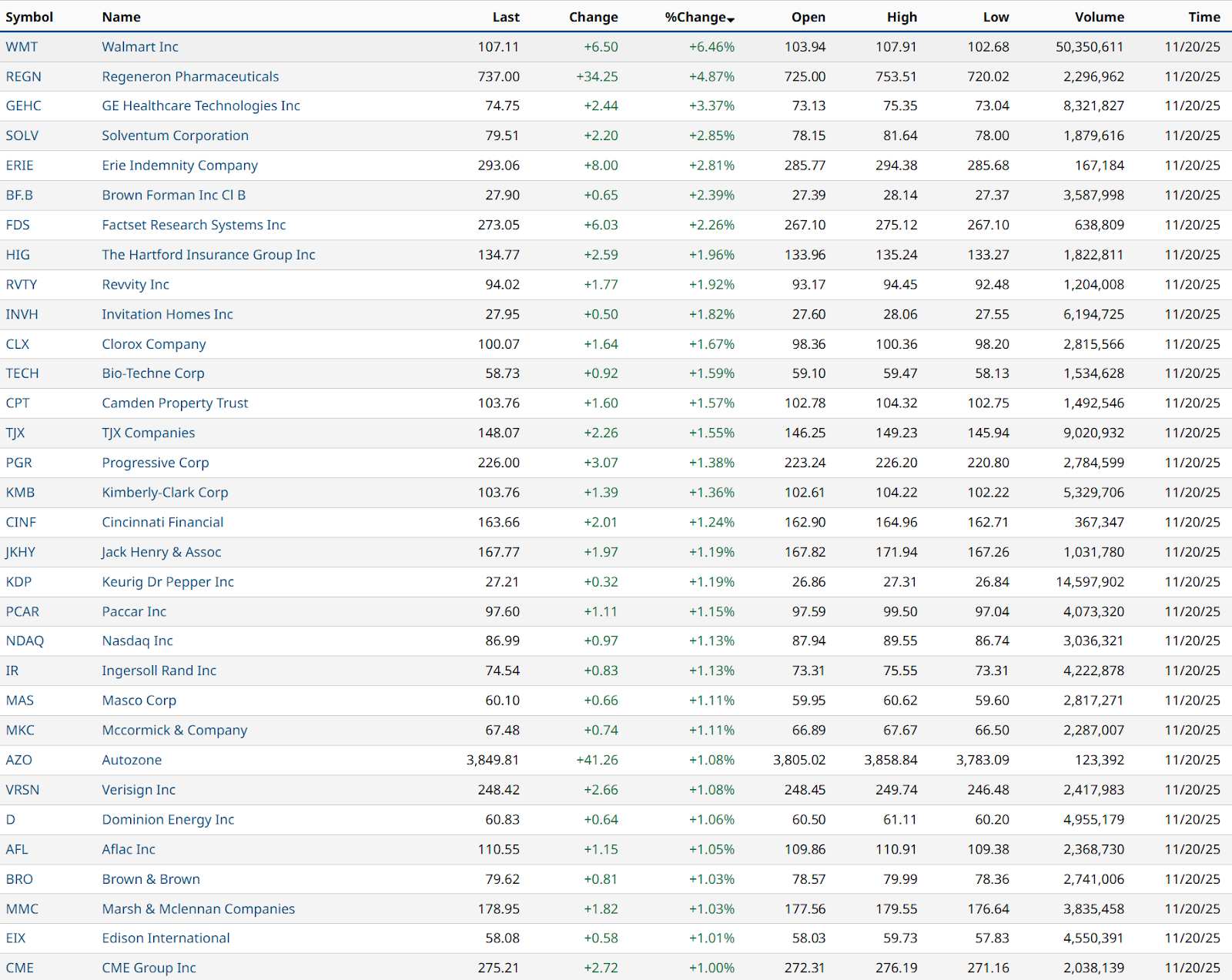Viewport: 1232px width, 980px height.
Task: Open the Verisign Inc link
Action: point(139,791)
